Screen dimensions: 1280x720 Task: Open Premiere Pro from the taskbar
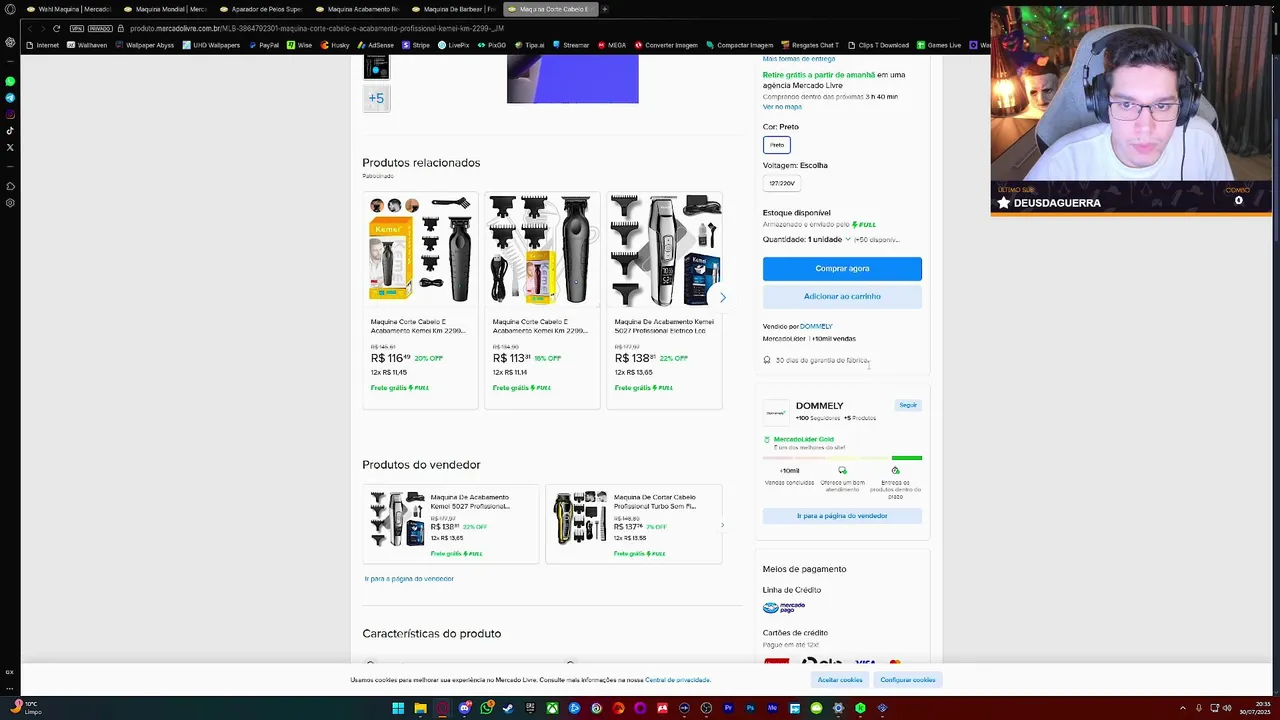(728, 708)
